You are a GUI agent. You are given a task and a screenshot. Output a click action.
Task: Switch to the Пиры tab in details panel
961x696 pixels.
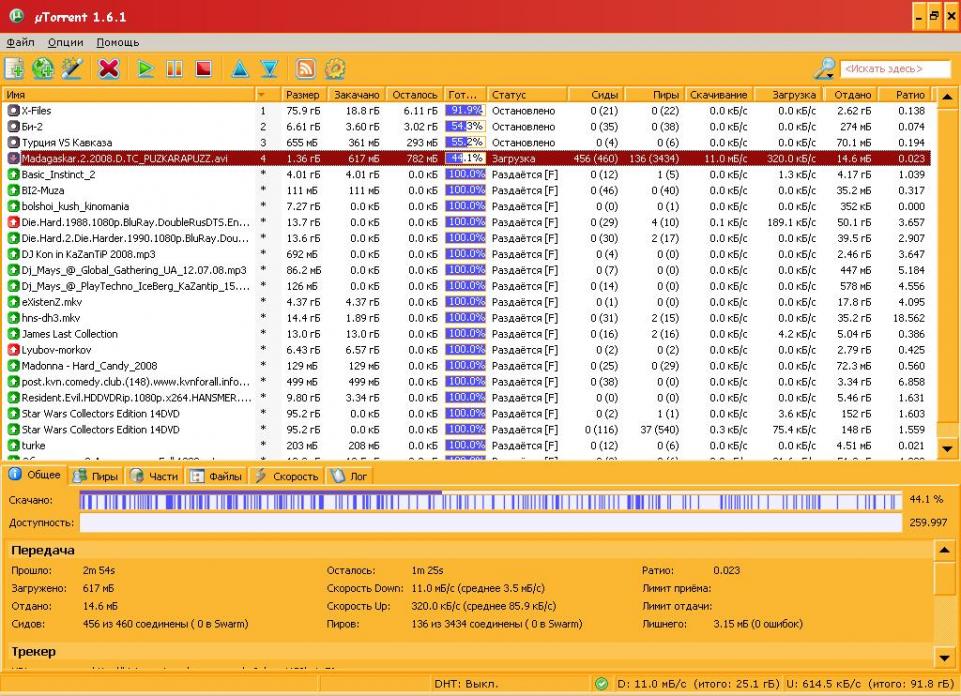tap(96, 476)
